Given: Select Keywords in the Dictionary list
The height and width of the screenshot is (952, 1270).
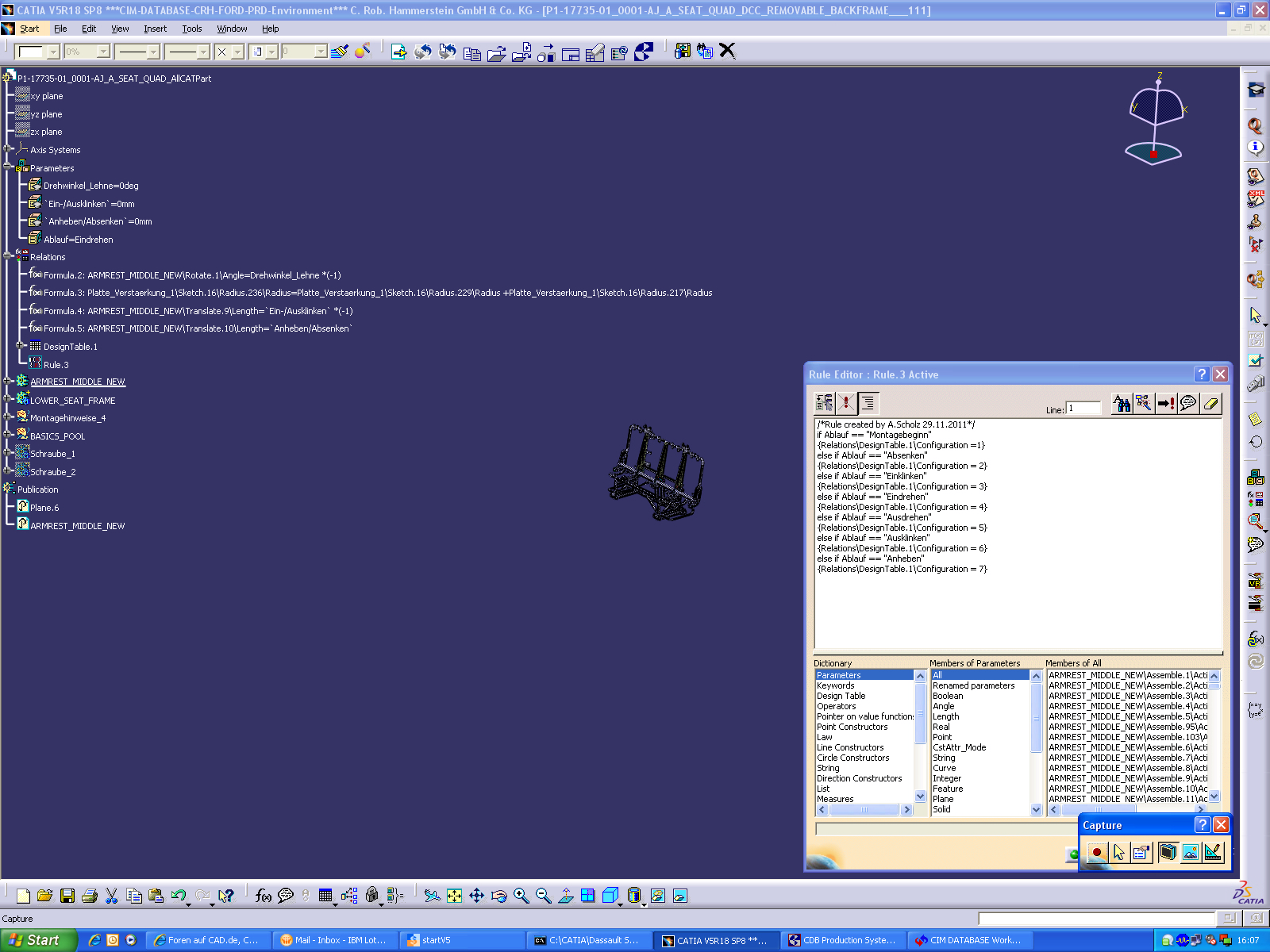Looking at the screenshot, I should point(836,685).
